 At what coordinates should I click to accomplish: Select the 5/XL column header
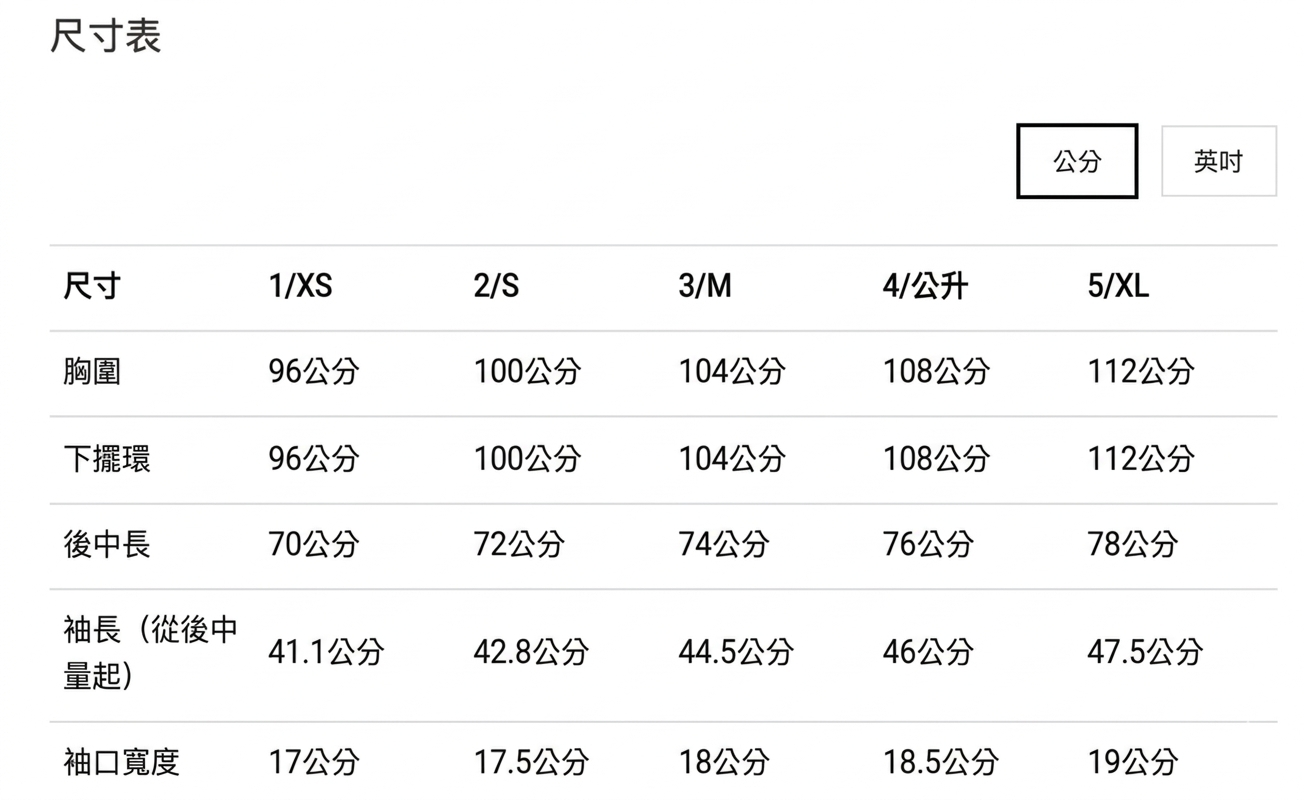click(1118, 287)
